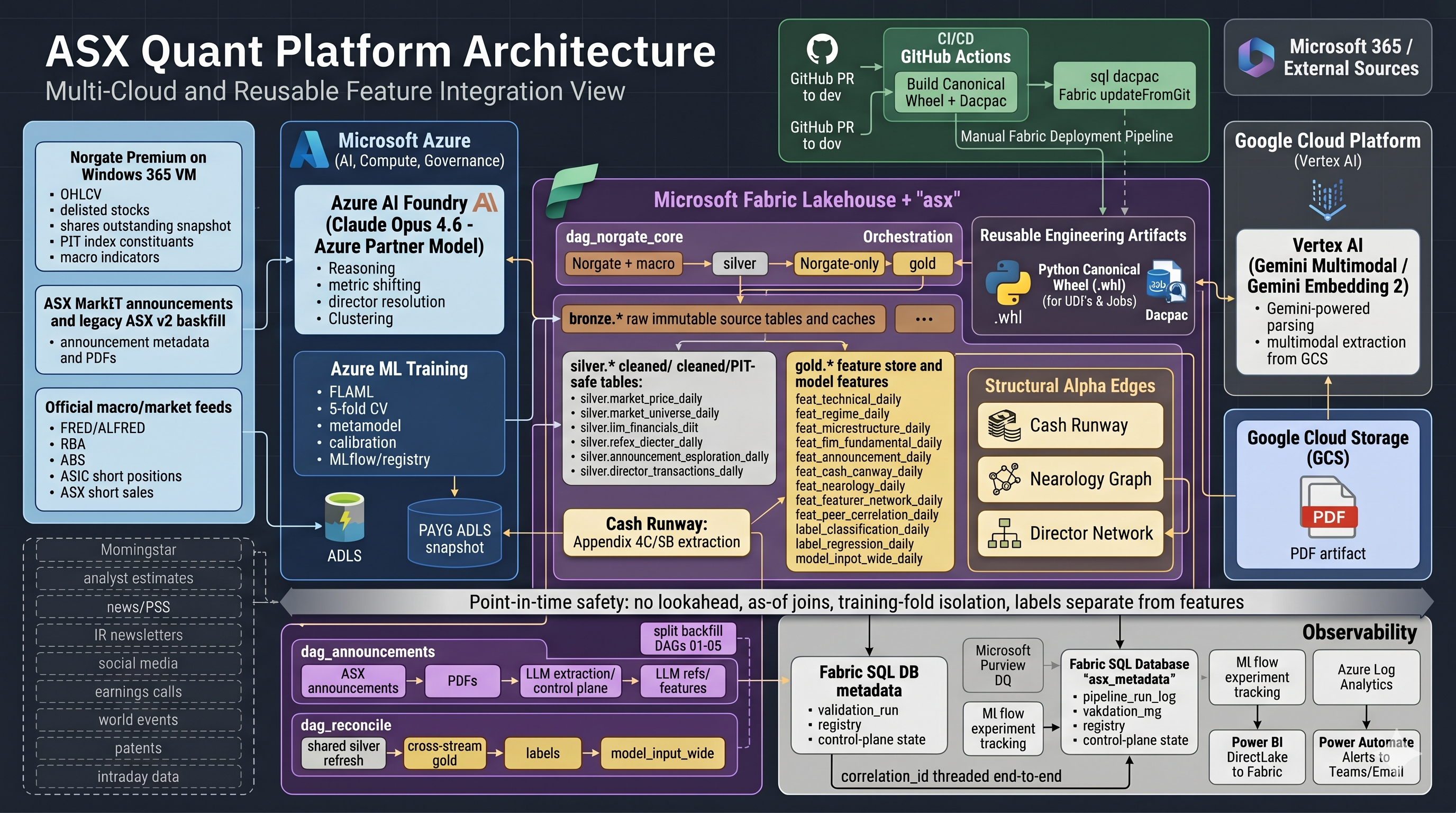Click the bronze ellipsis box
This screenshot has height=813, width=1456.
coord(924,319)
